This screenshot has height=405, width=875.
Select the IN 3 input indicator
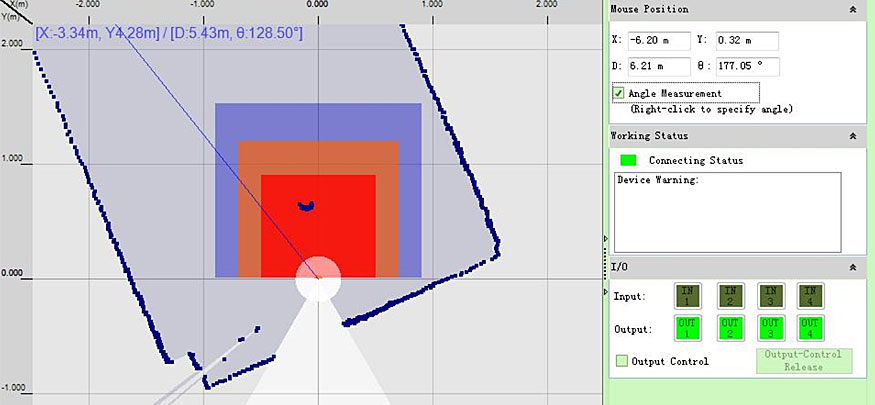[769, 296]
